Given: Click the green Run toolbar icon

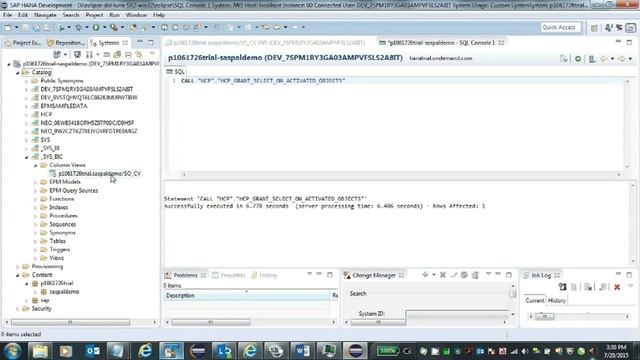Looking at the screenshot, I should pos(96,27).
